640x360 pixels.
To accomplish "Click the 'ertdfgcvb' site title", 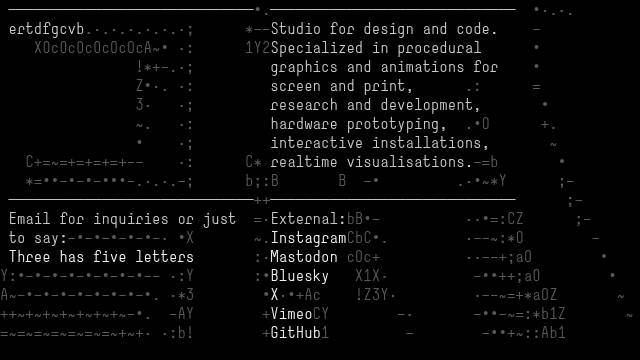I will click(47, 29).
